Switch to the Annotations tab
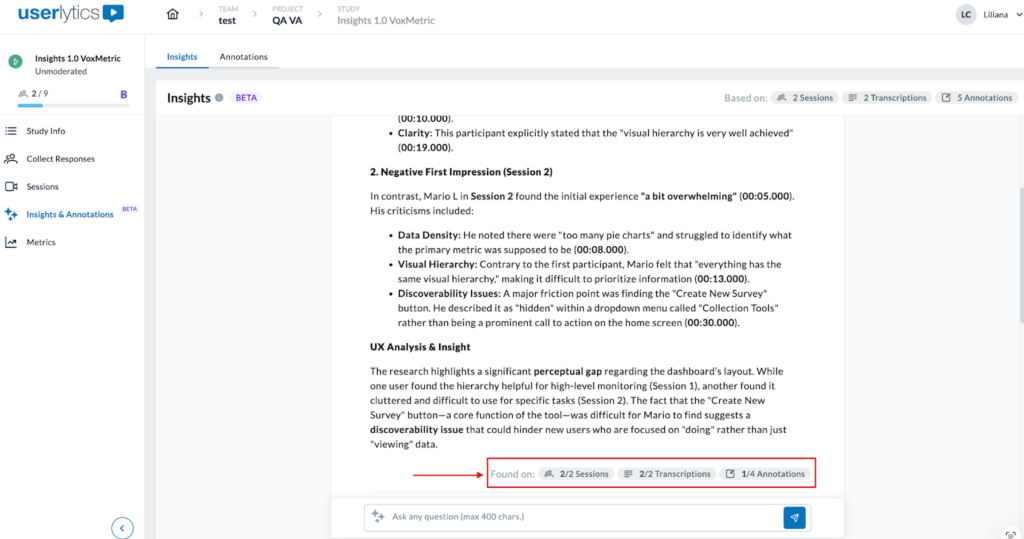The image size is (1024, 539). click(x=243, y=57)
